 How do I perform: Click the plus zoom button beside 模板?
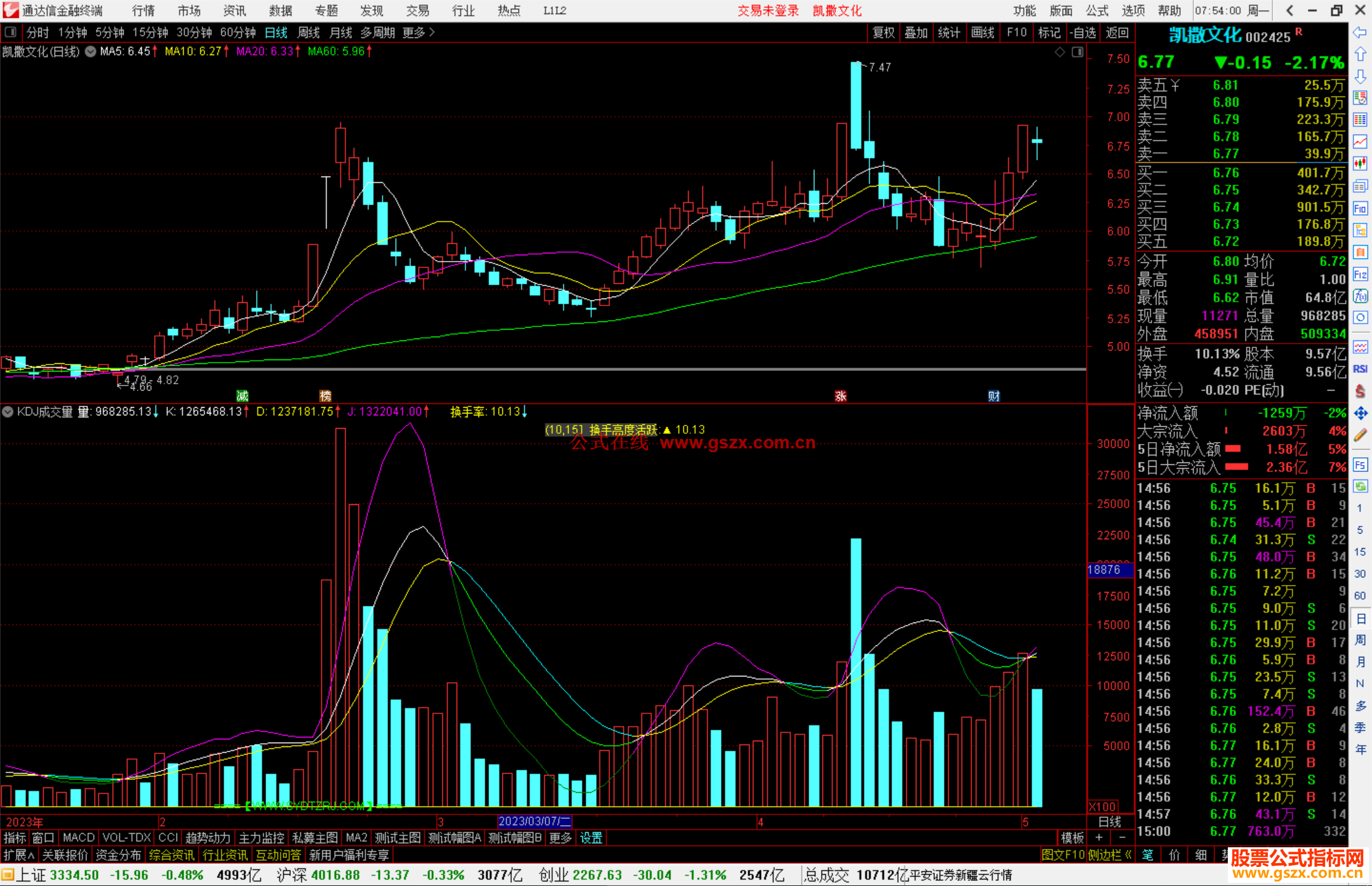pyautogui.click(x=1099, y=838)
